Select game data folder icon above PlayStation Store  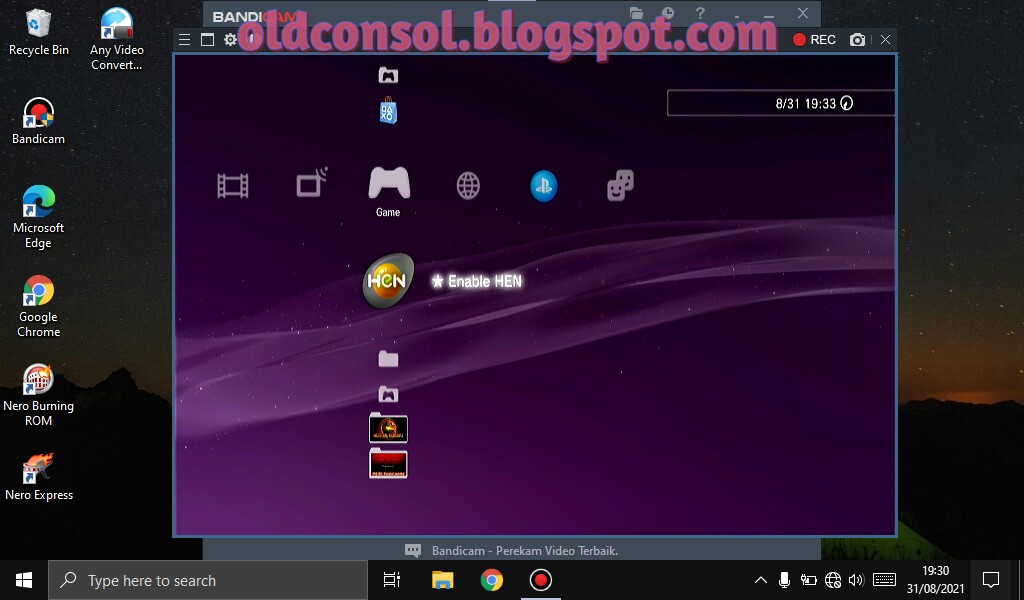388,75
